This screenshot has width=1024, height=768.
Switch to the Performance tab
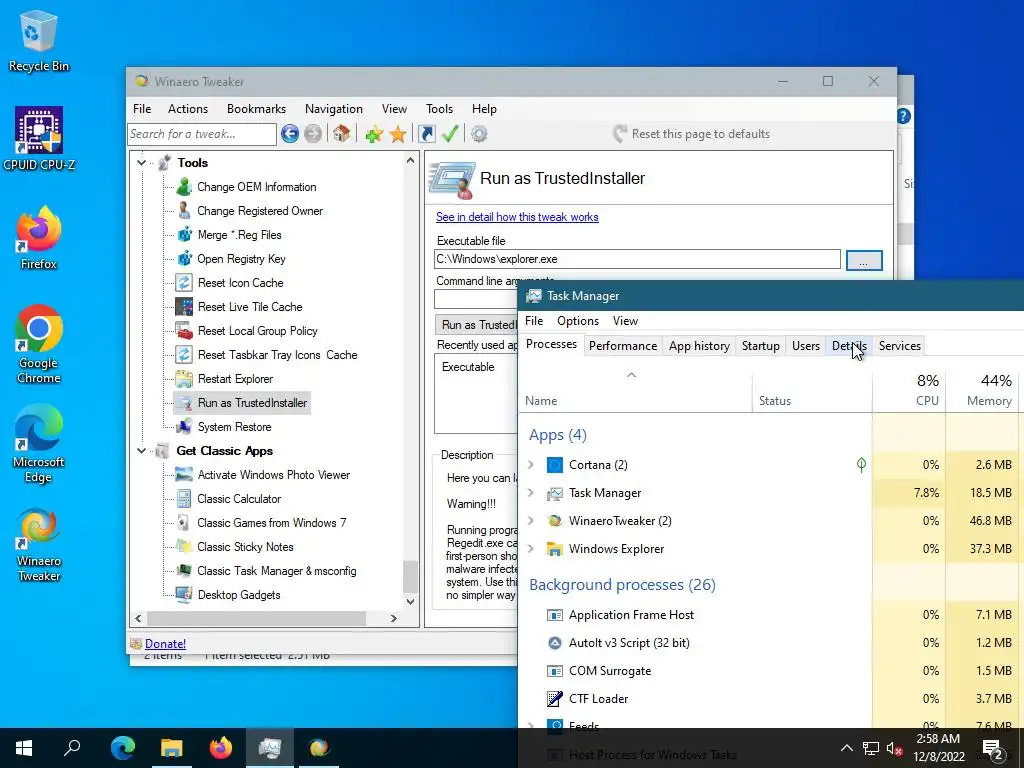623,345
